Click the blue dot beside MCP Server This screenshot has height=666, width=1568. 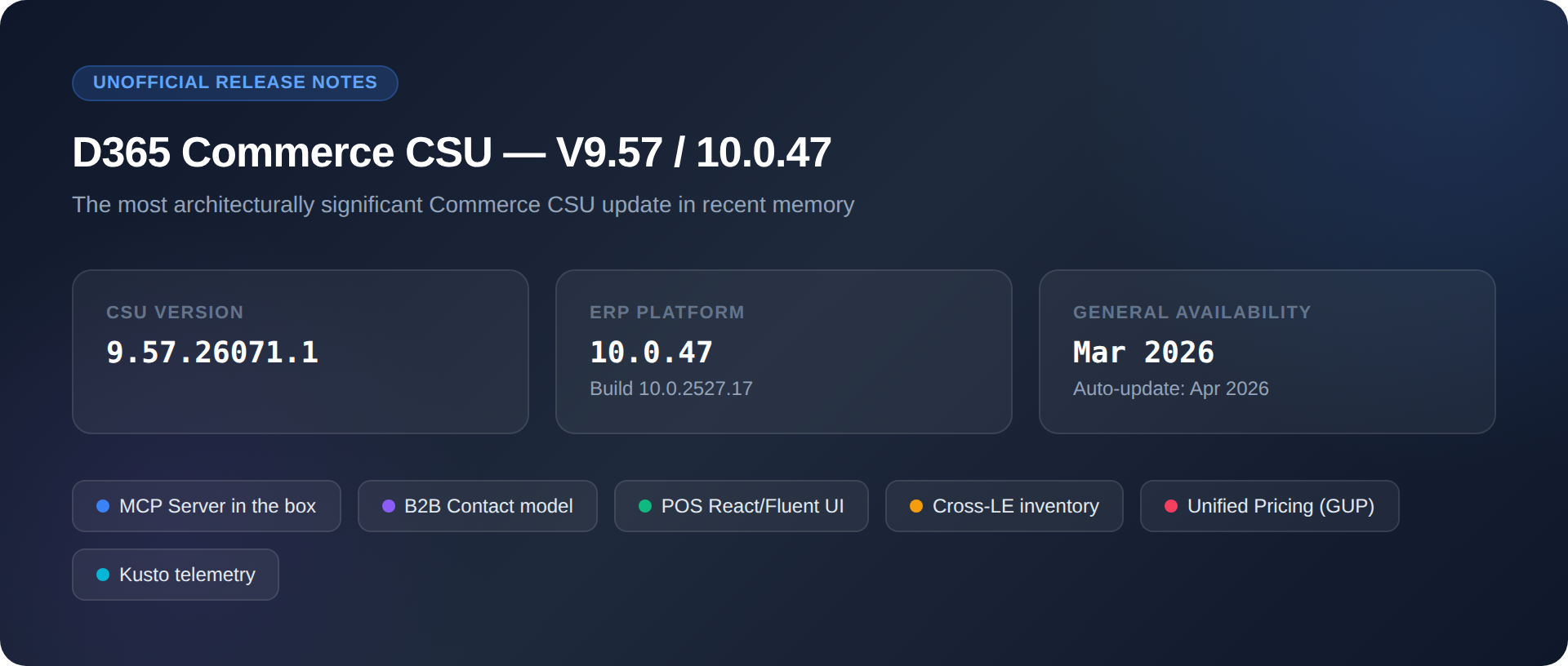coord(103,506)
